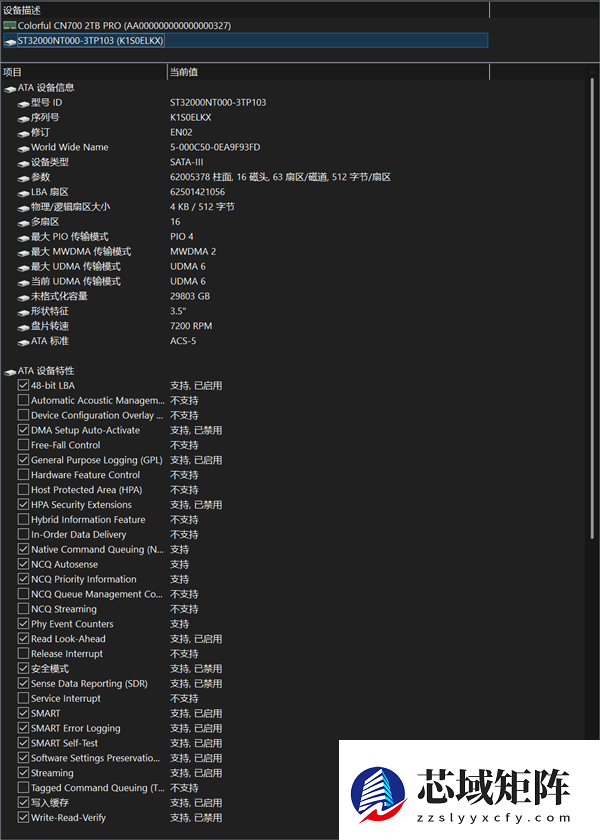Select the ST32000NT000-3TP103 drive icon in device list
Screen dimensions: 600x840
pyautogui.click(x=10, y=41)
